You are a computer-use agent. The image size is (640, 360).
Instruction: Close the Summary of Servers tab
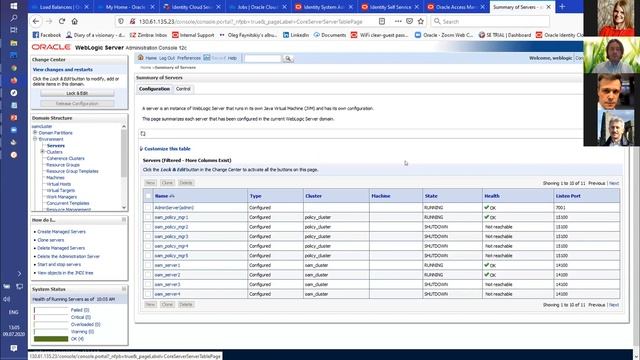(x=549, y=7)
